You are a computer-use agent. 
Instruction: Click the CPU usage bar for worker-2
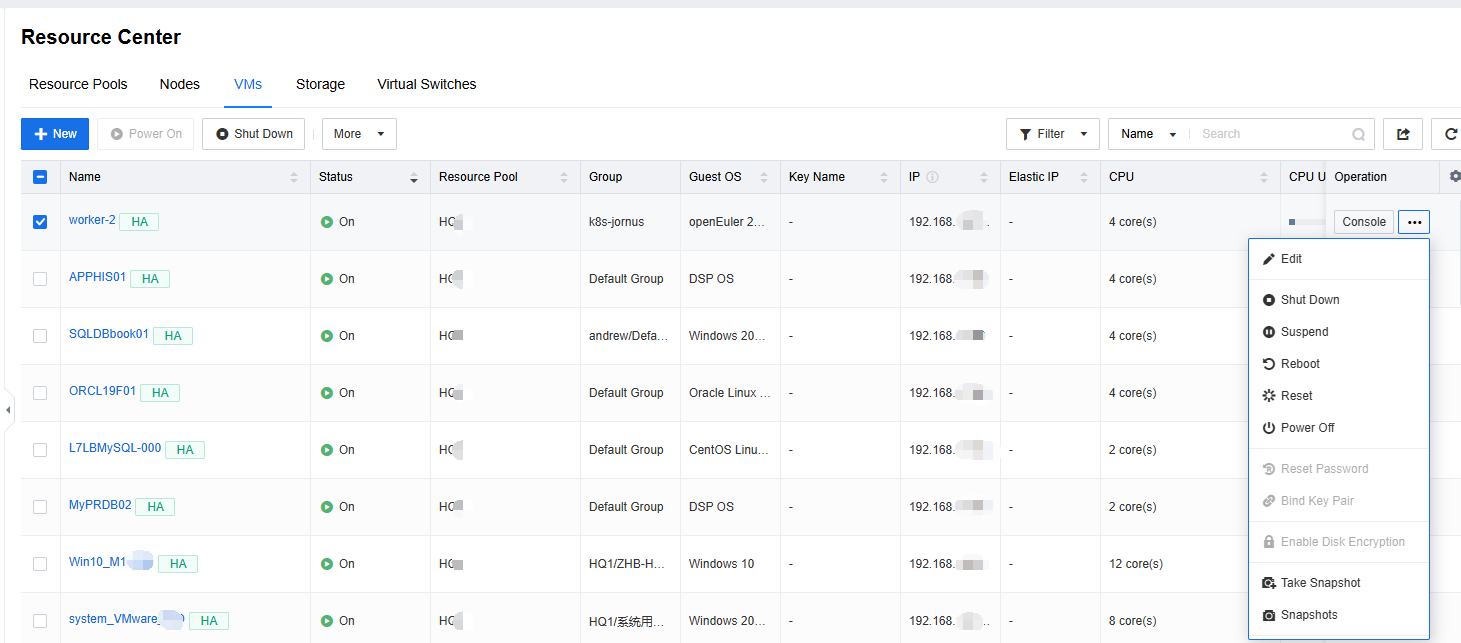coord(1306,222)
